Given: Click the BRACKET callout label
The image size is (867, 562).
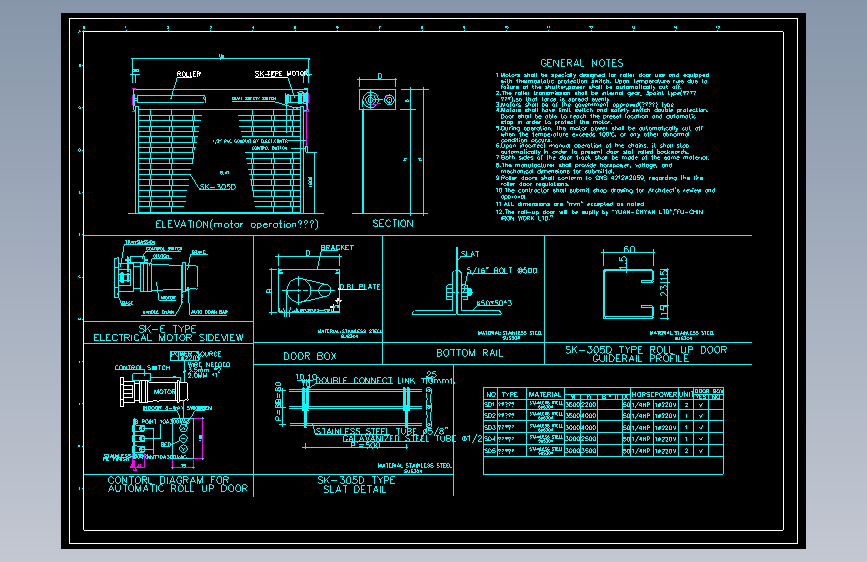Looking at the screenshot, I should click(337, 247).
